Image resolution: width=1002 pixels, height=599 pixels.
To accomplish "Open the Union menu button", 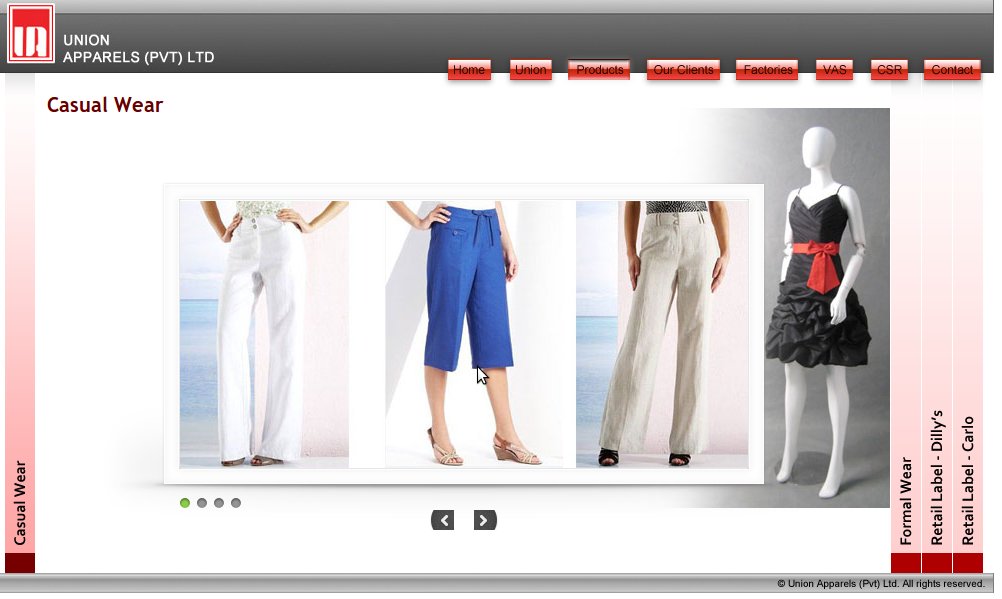I will [530, 70].
